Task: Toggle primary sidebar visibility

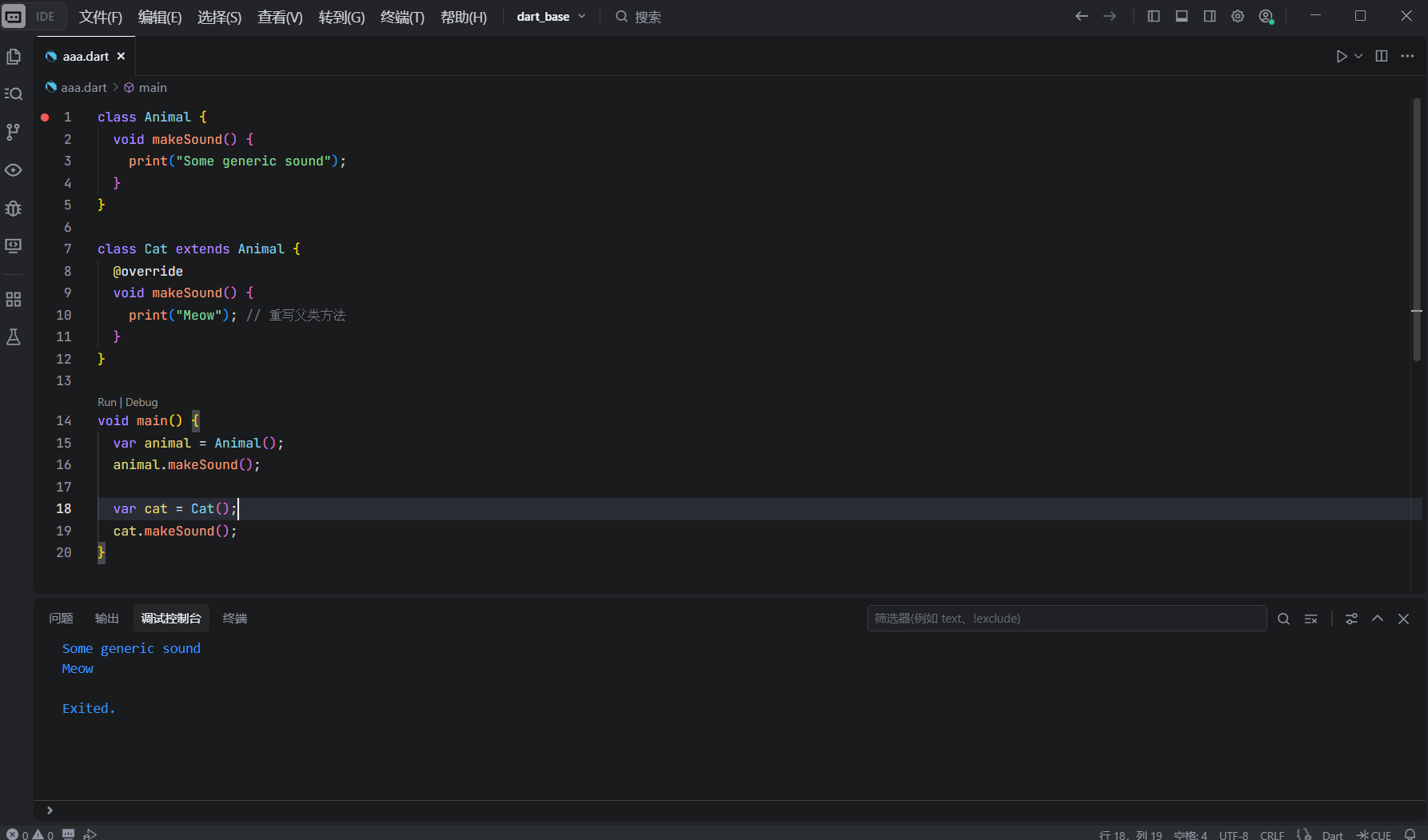Action: pos(1154,16)
